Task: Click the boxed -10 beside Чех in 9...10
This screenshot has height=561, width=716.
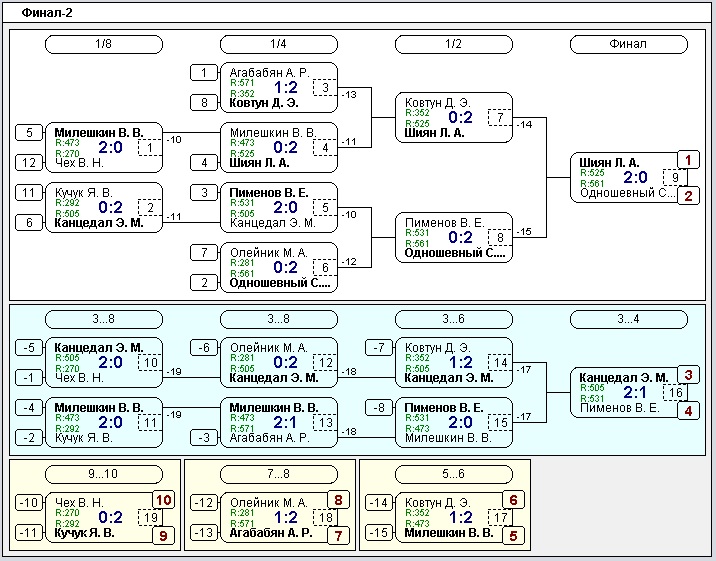Action: [29, 503]
